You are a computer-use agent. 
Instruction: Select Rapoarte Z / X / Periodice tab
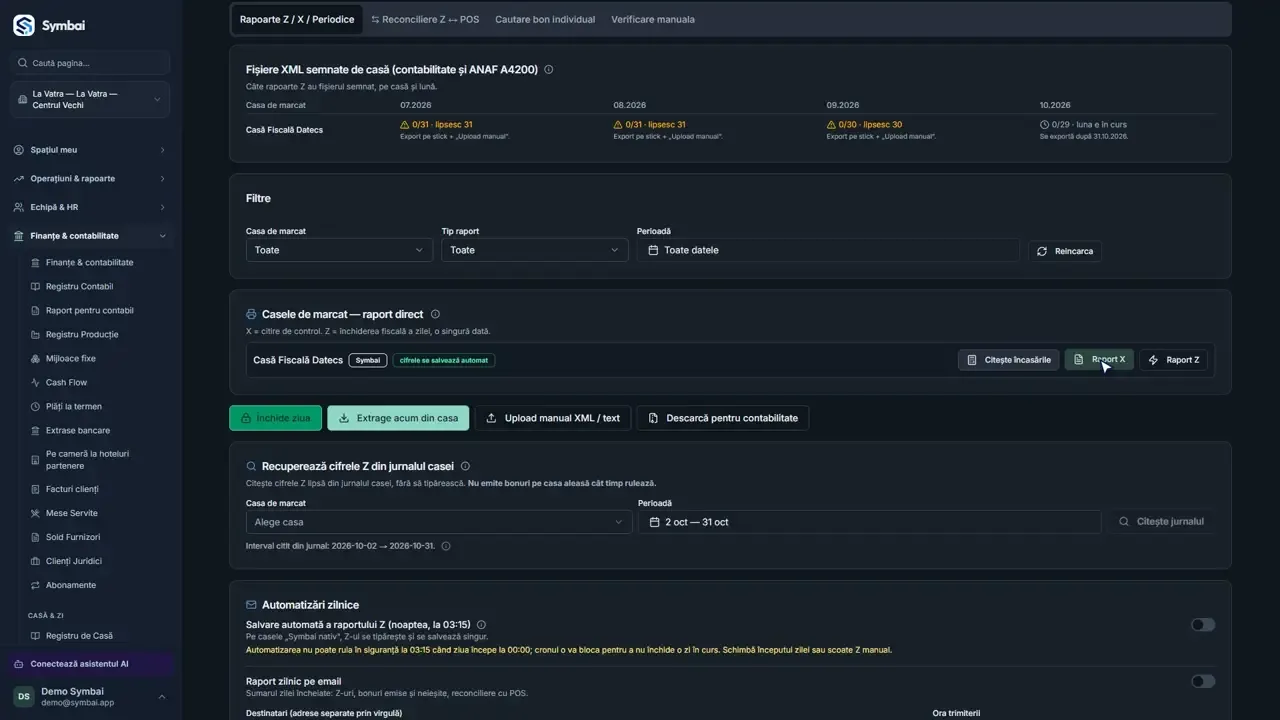297,20
